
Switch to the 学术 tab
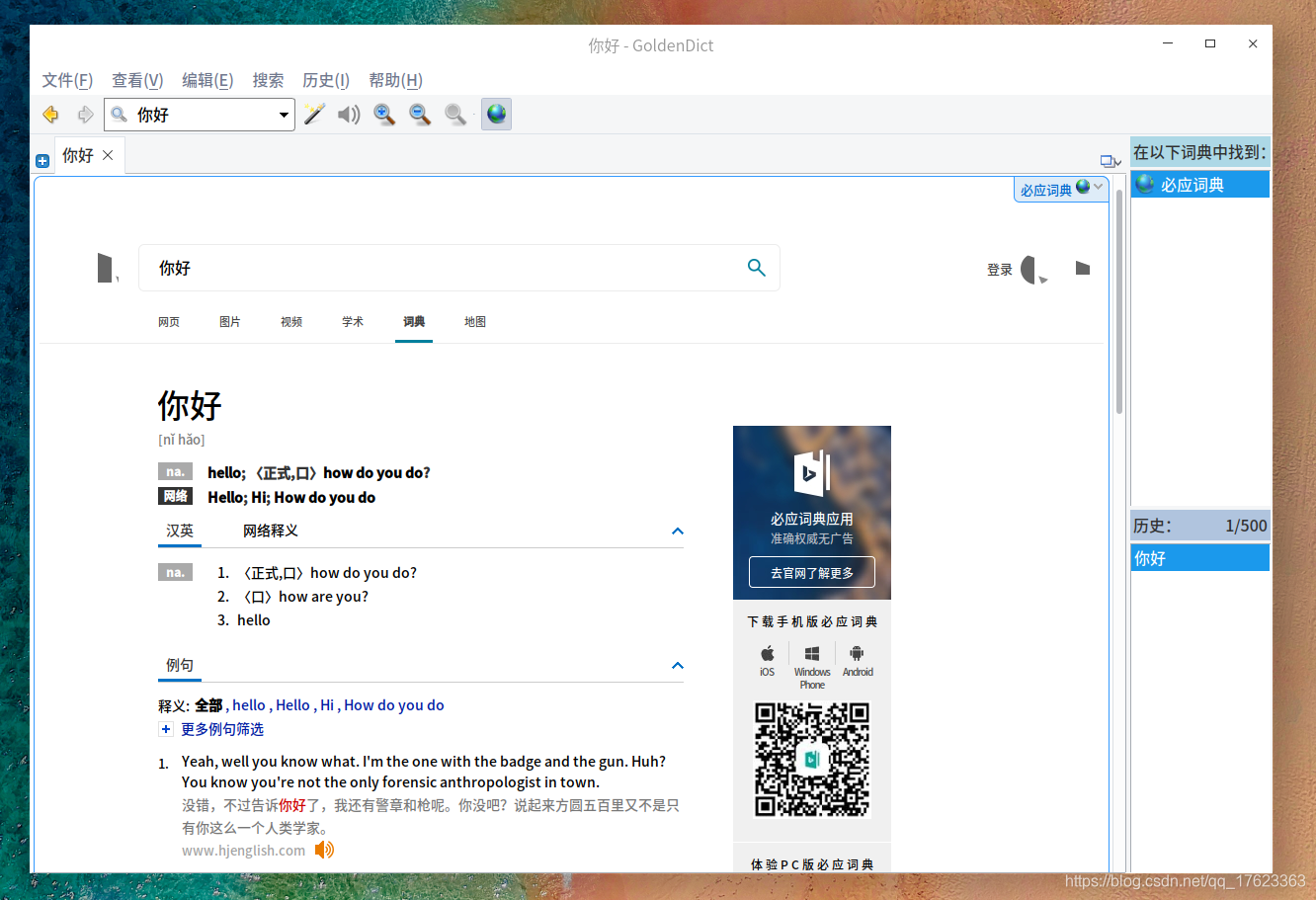[x=353, y=322]
